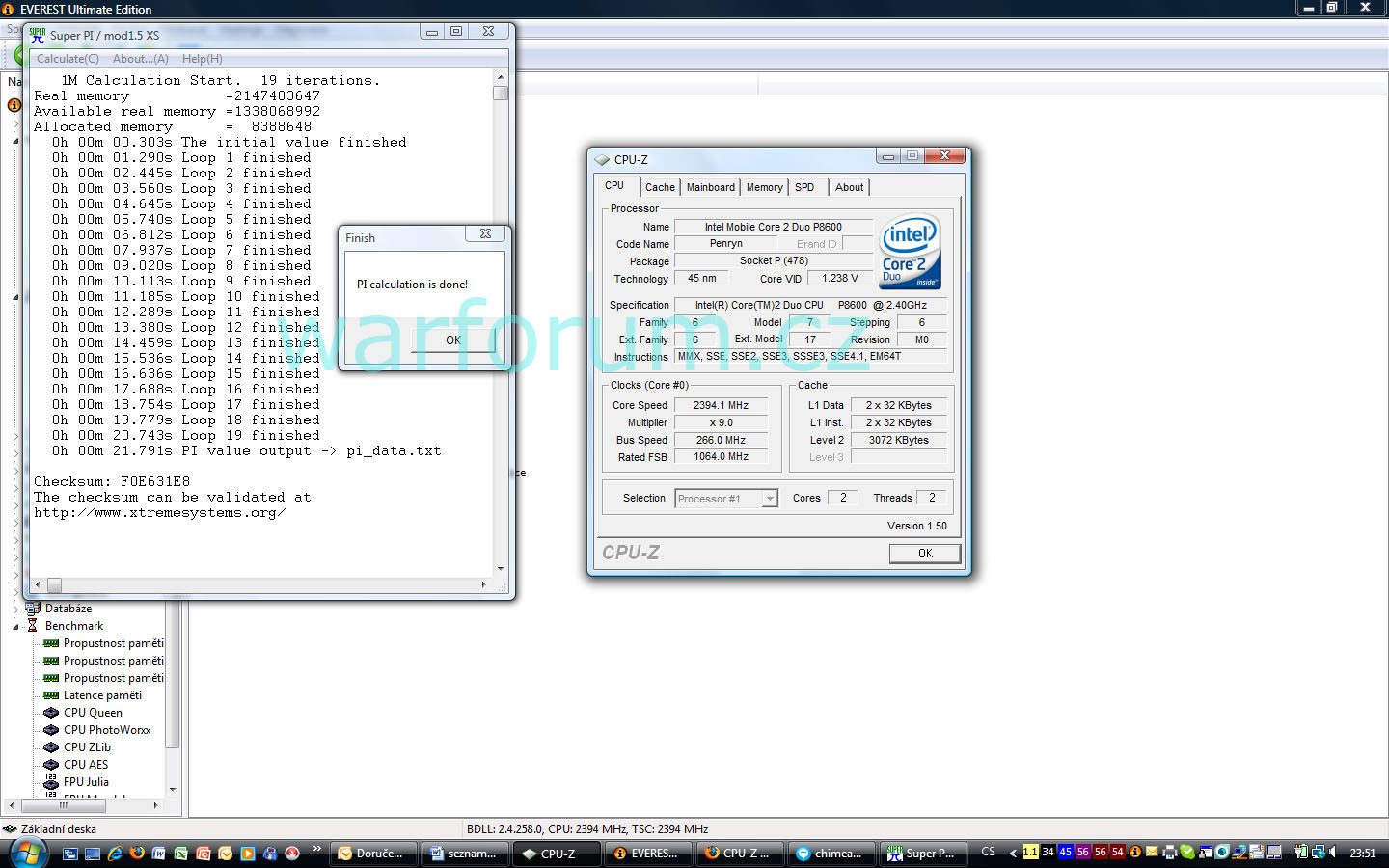This screenshot has width=1389, height=868.
Task: Launch the orange media player Quick Launch icon
Action: click(248, 854)
